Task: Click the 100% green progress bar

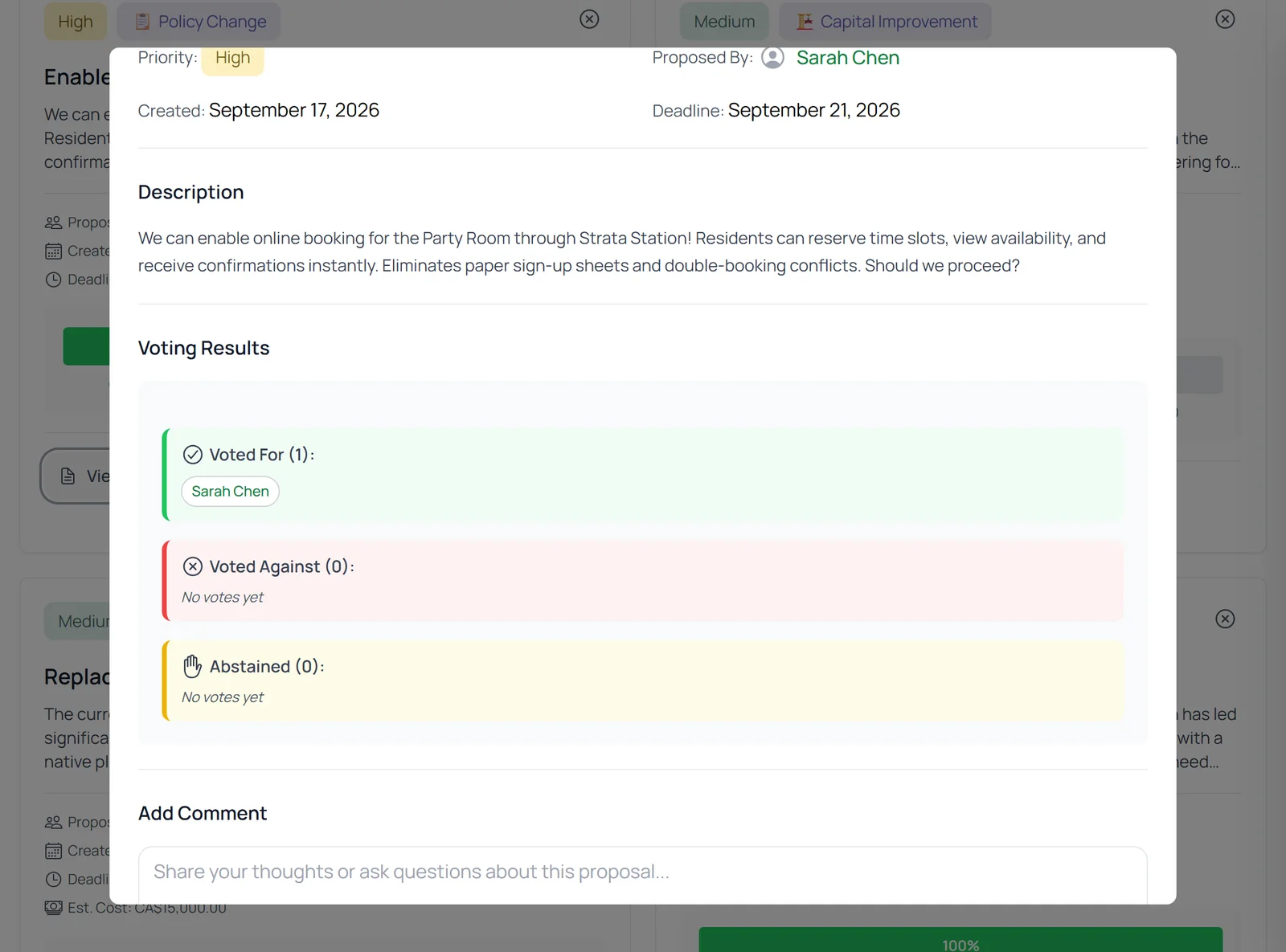Action: pos(960,940)
